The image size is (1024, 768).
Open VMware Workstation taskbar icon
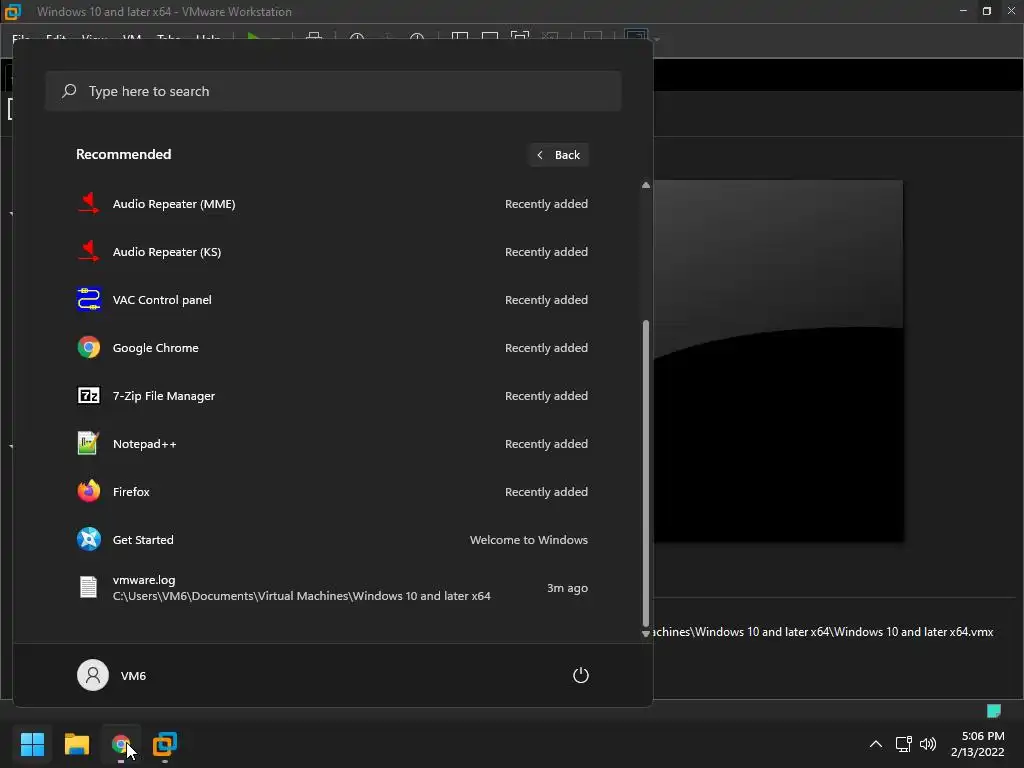coord(165,744)
